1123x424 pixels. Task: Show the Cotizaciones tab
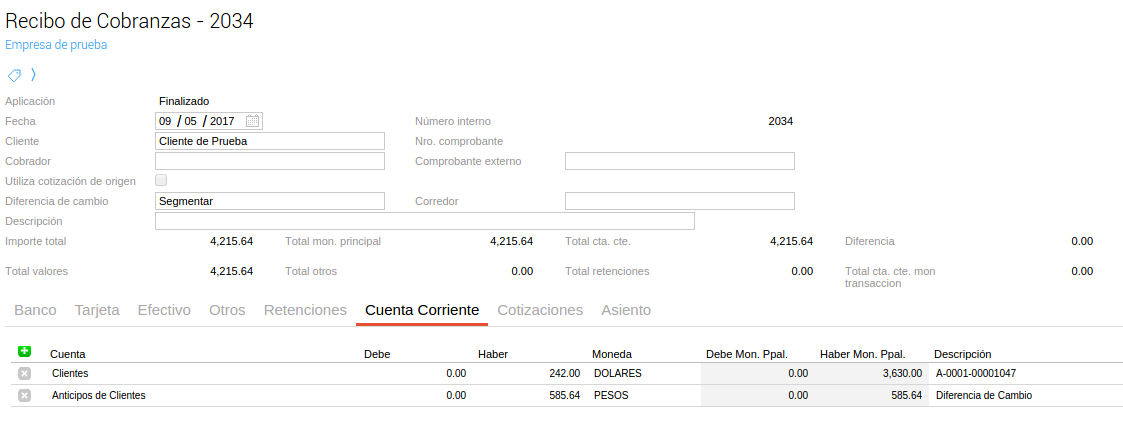[x=540, y=310]
